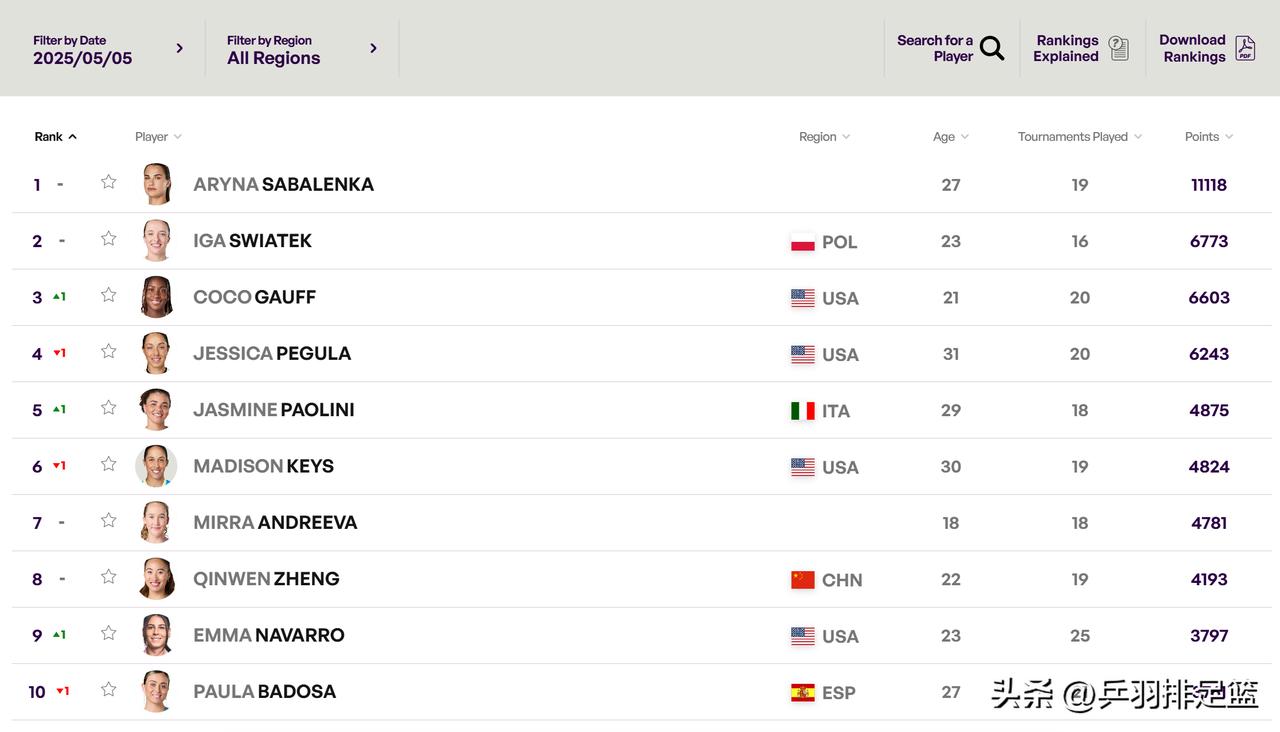The height and width of the screenshot is (732, 1280).
Task: Click the Spain flag beside ESP
Action: [802, 692]
